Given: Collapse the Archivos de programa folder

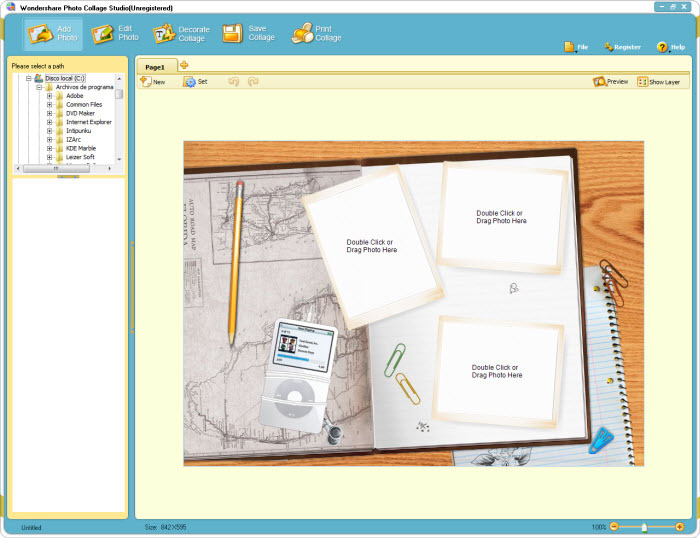Looking at the screenshot, I should click(39, 87).
